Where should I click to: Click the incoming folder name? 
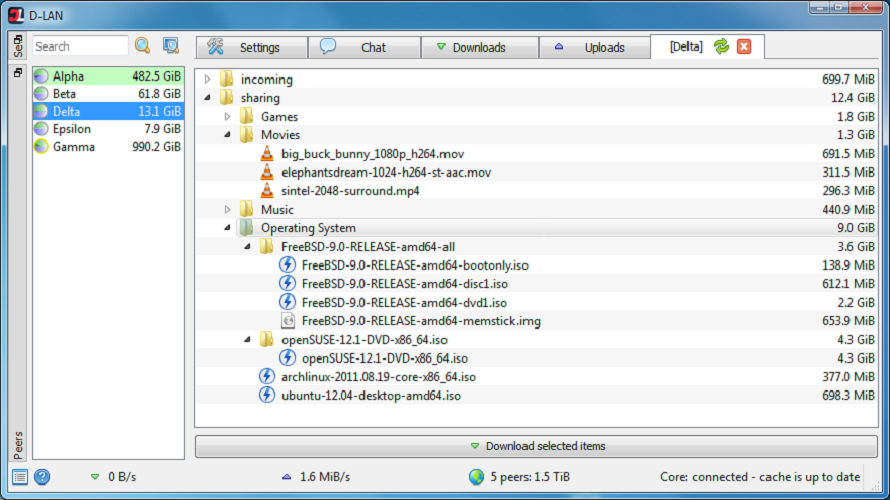click(267, 79)
